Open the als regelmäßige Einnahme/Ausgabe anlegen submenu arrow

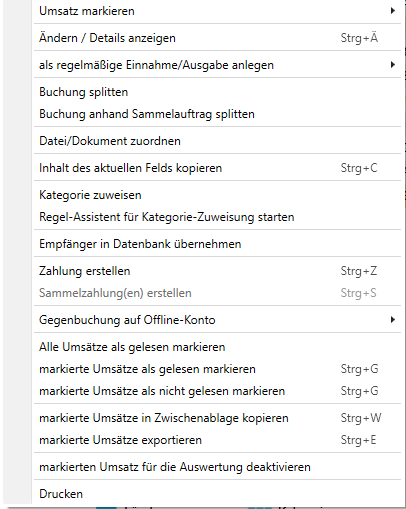coord(393,65)
